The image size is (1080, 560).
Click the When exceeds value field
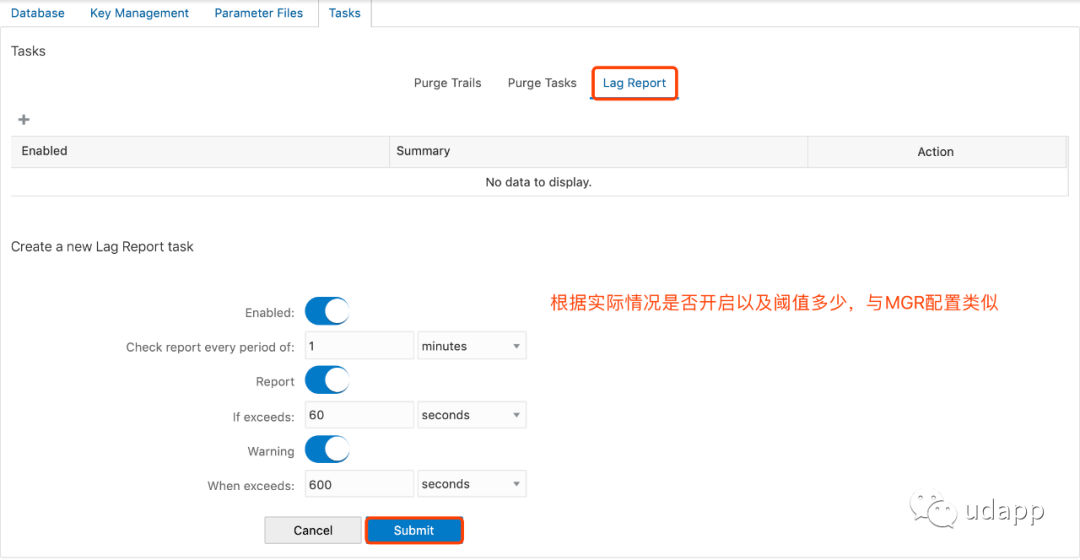tap(359, 484)
